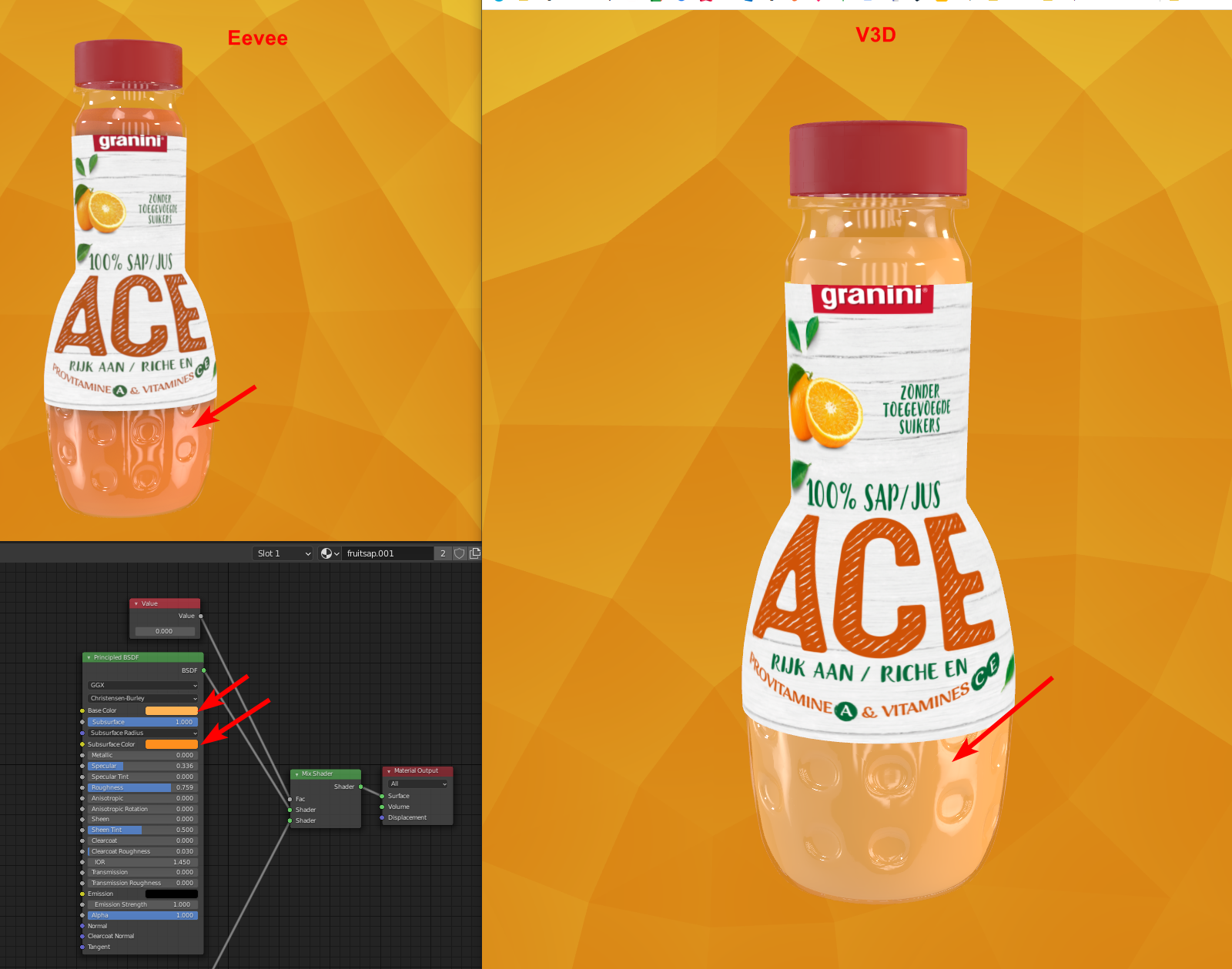Image resolution: width=1232 pixels, height=969 pixels.
Task: Click the Transmission Roughness slider
Action: click(143, 883)
